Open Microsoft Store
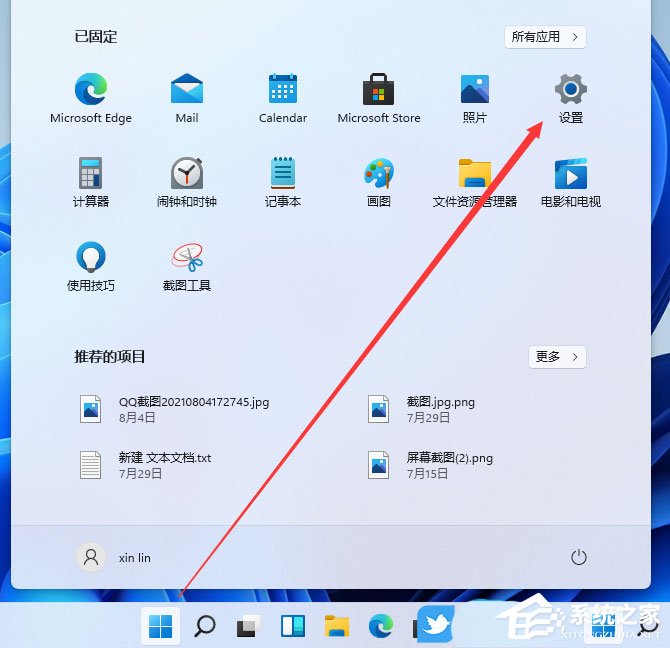 click(x=379, y=98)
